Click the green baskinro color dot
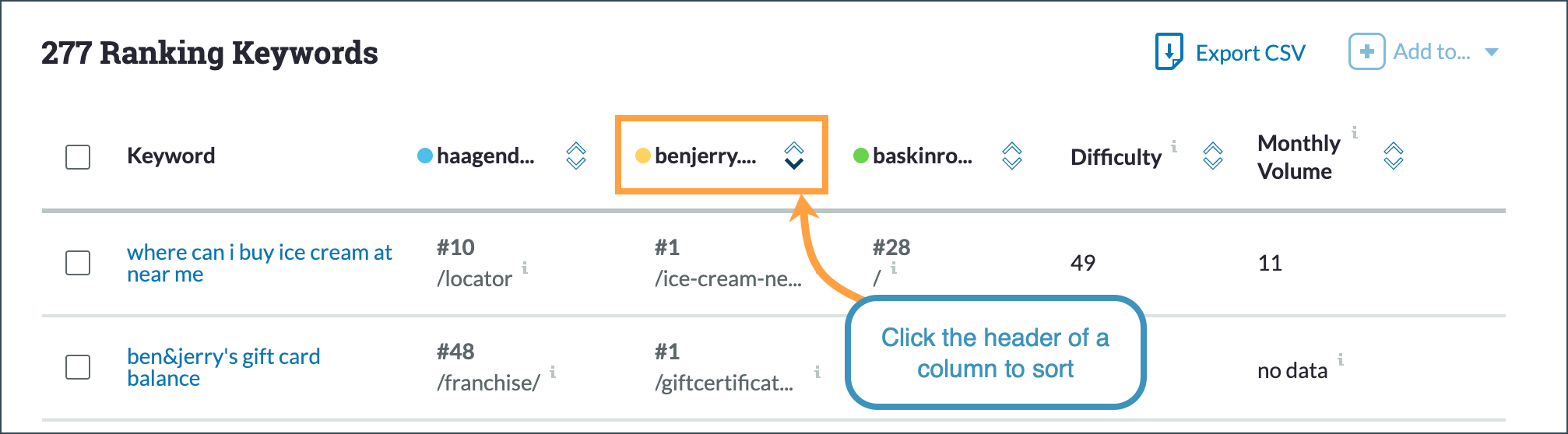1568x434 pixels. (861, 156)
